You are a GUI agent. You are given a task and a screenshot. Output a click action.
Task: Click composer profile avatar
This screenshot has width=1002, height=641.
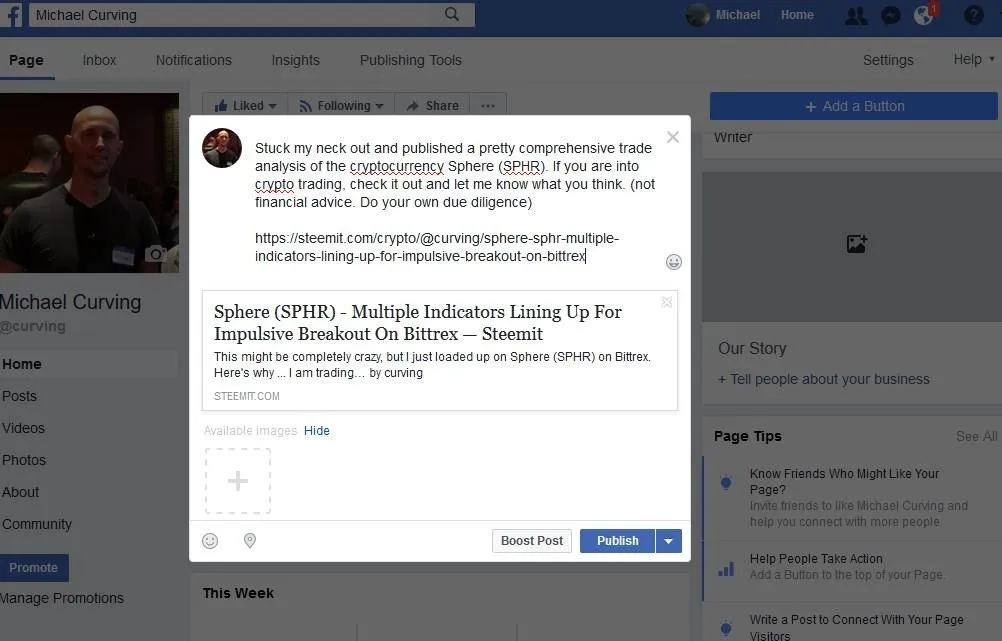tap(222, 148)
